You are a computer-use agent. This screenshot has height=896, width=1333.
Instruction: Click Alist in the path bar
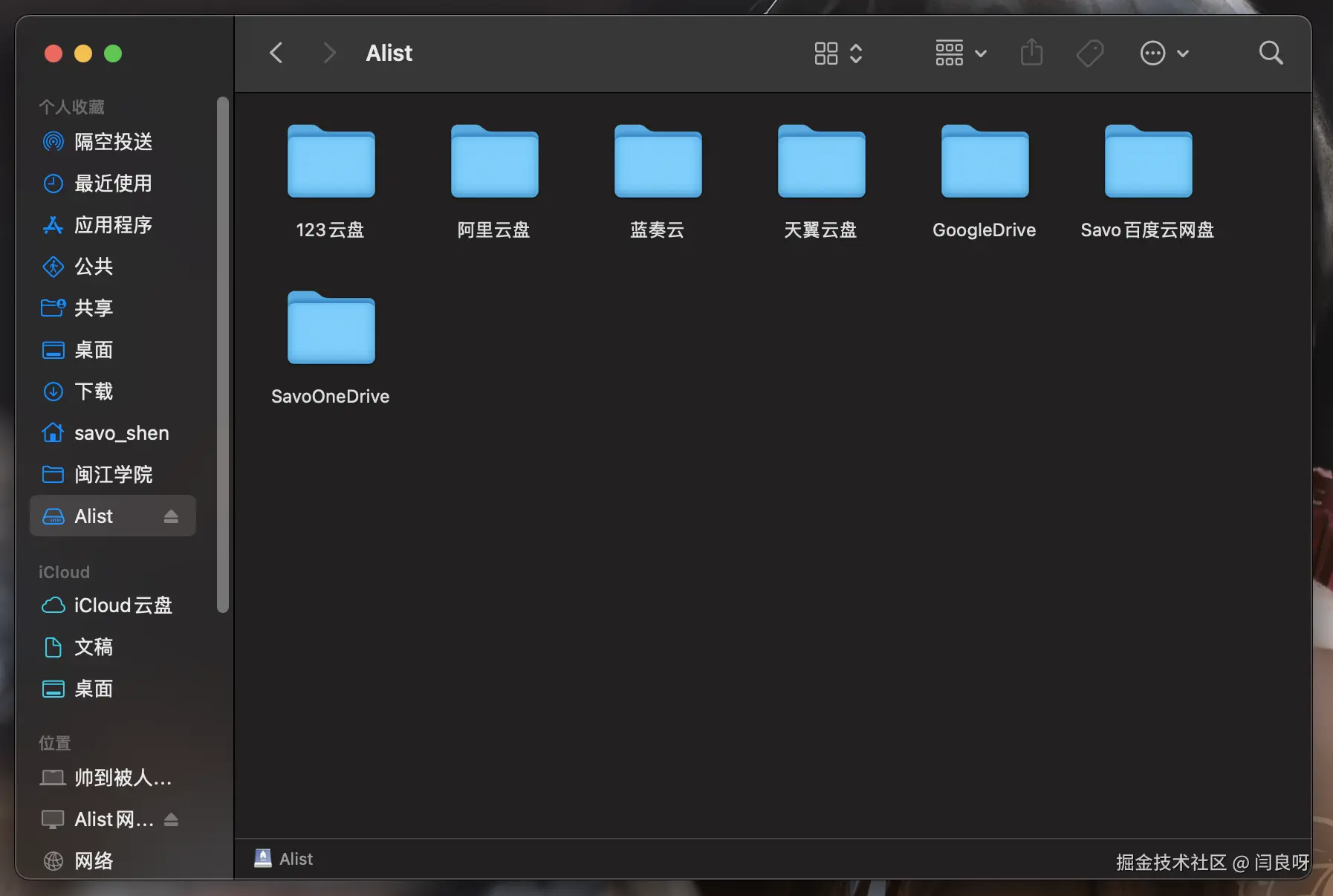pos(284,859)
